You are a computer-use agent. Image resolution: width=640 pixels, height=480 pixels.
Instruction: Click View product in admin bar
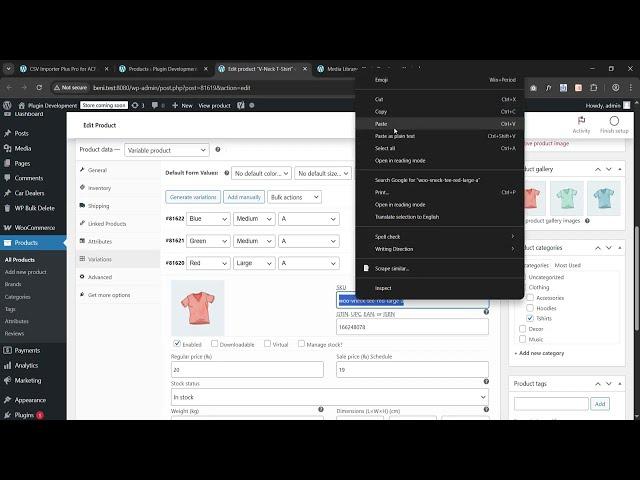click(214, 105)
